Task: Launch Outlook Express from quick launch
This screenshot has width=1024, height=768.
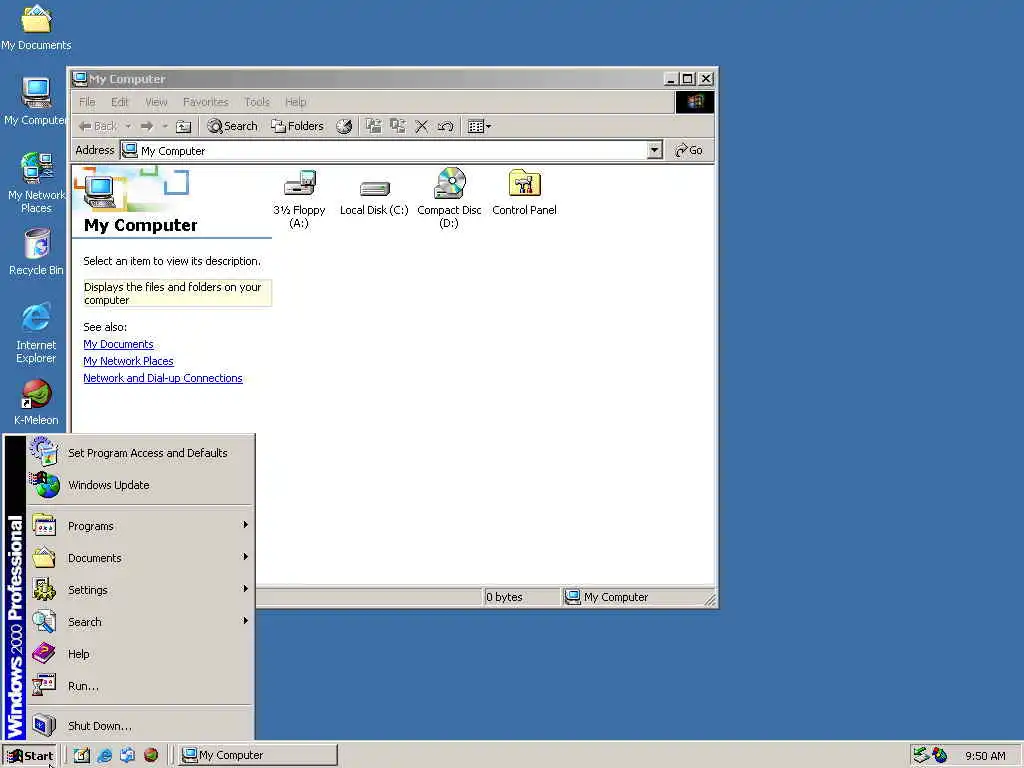Action: coord(127,755)
